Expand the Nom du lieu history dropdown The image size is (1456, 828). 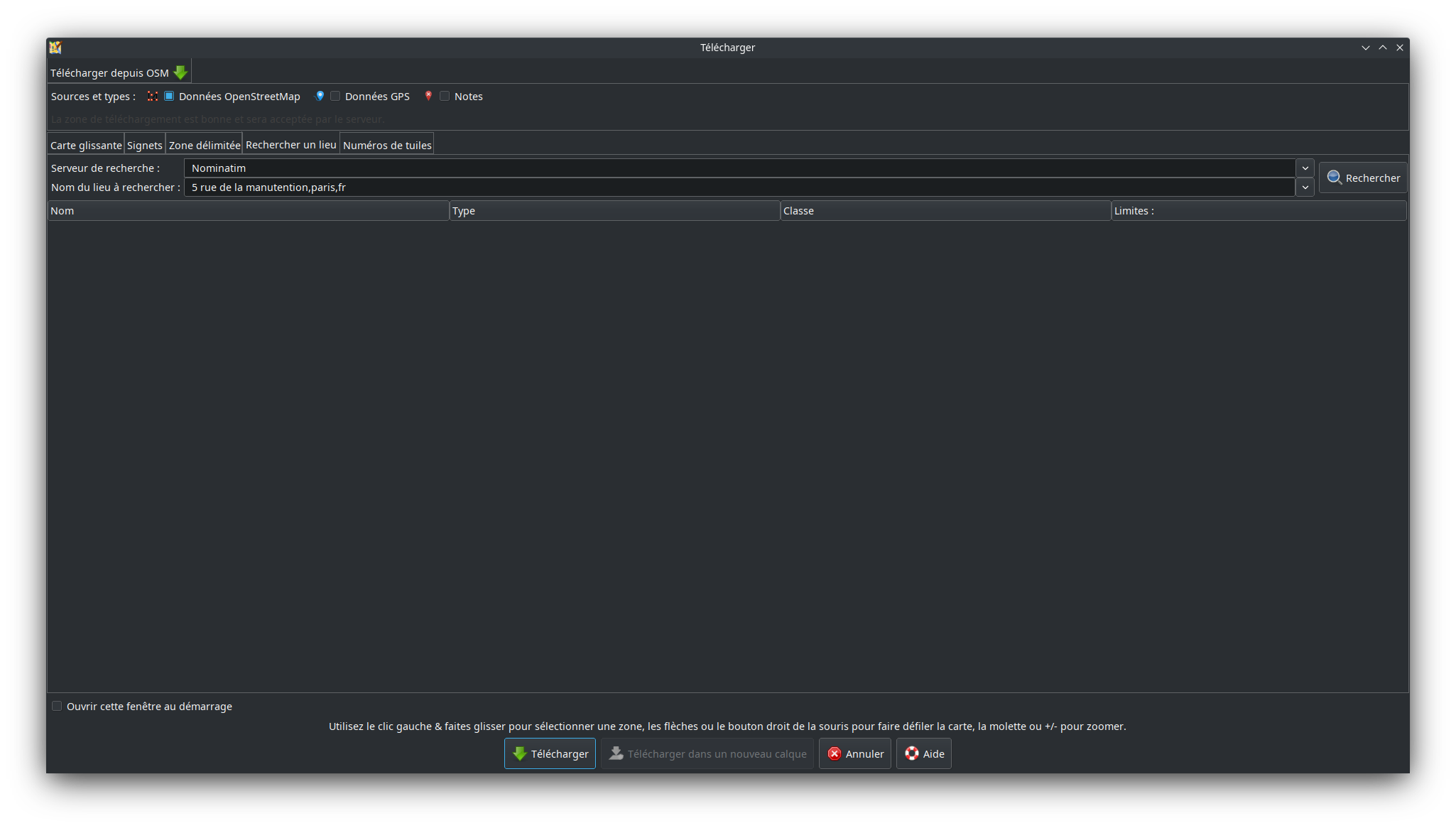[x=1305, y=187]
